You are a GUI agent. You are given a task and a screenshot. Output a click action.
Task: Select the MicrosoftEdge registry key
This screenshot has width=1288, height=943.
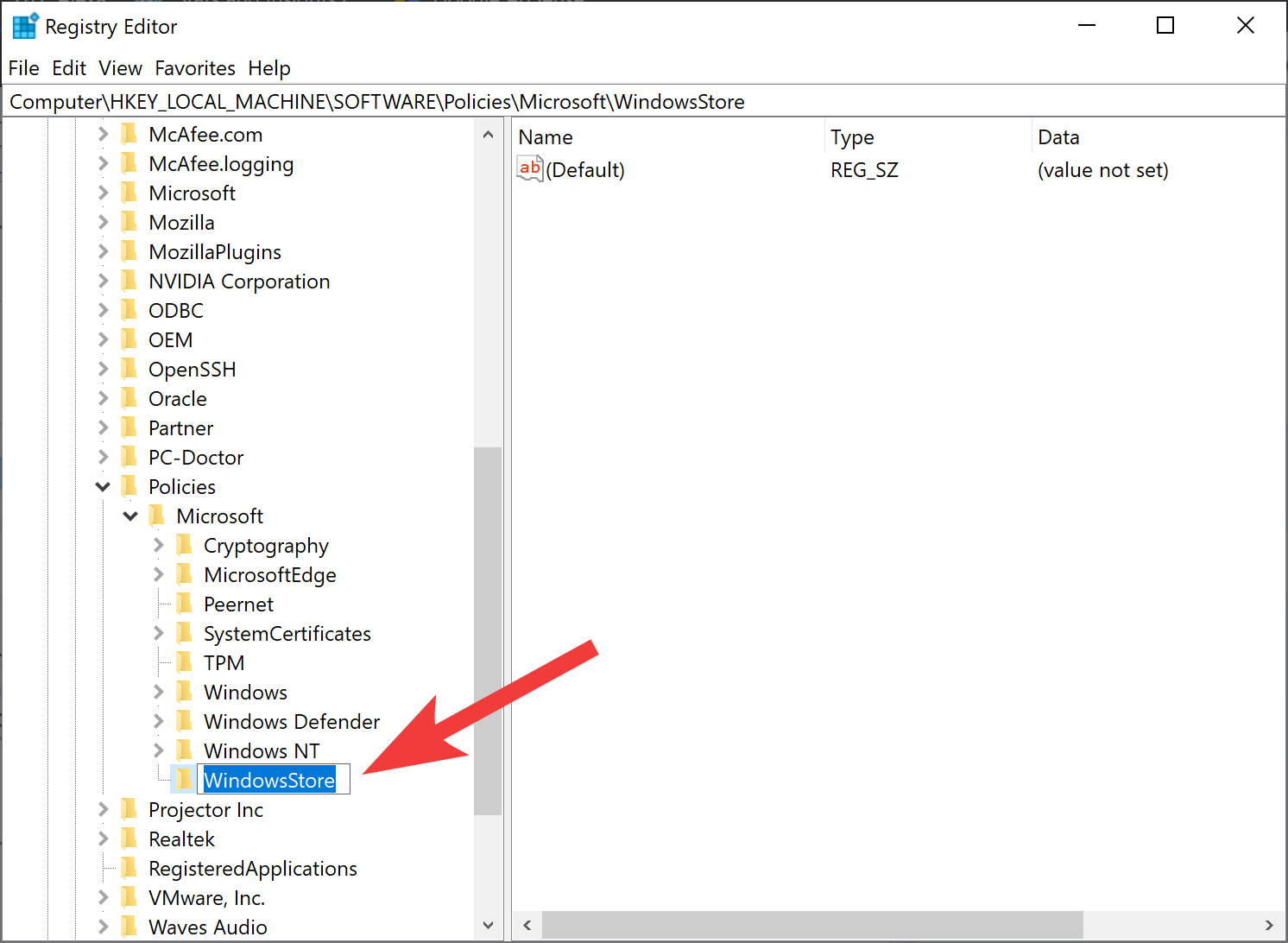269,574
